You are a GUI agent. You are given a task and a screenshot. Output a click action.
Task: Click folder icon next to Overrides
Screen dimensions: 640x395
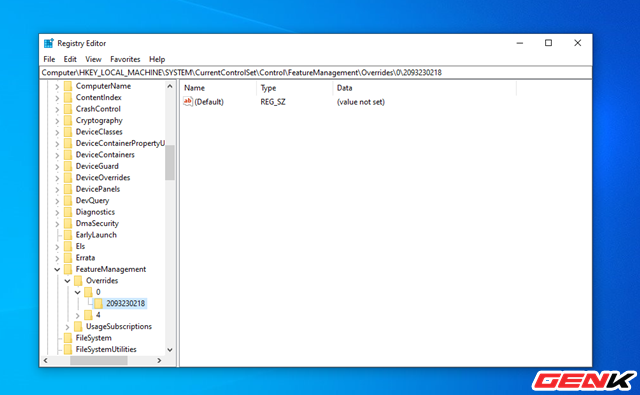(x=78, y=280)
